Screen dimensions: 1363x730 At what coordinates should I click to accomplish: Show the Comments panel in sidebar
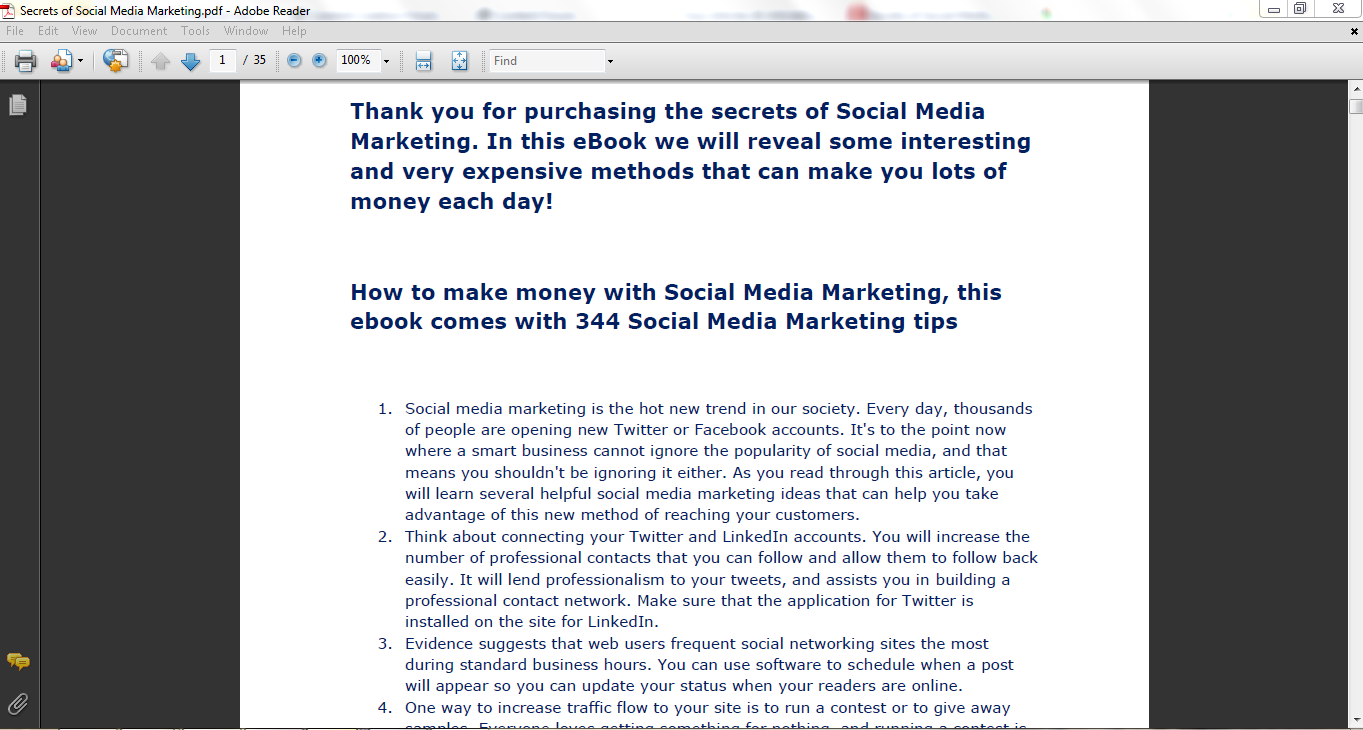[x=17, y=662]
